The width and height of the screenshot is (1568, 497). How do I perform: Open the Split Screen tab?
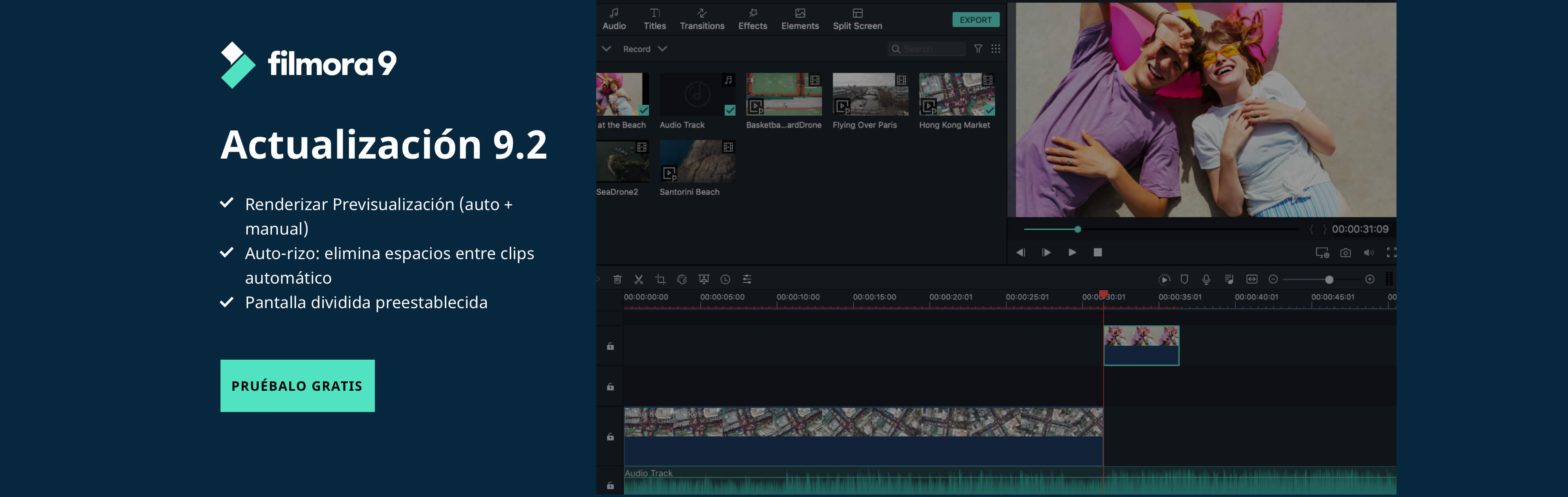click(857, 19)
